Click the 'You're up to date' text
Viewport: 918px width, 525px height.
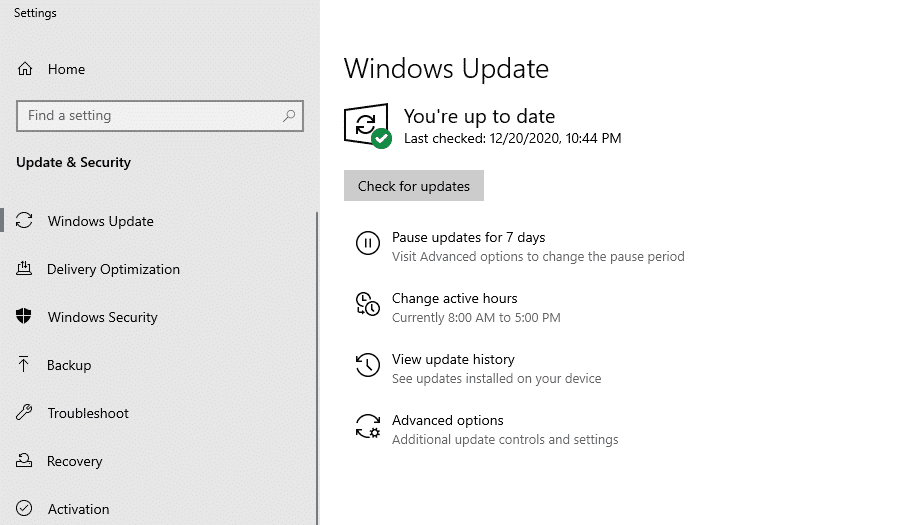point(479,116)
